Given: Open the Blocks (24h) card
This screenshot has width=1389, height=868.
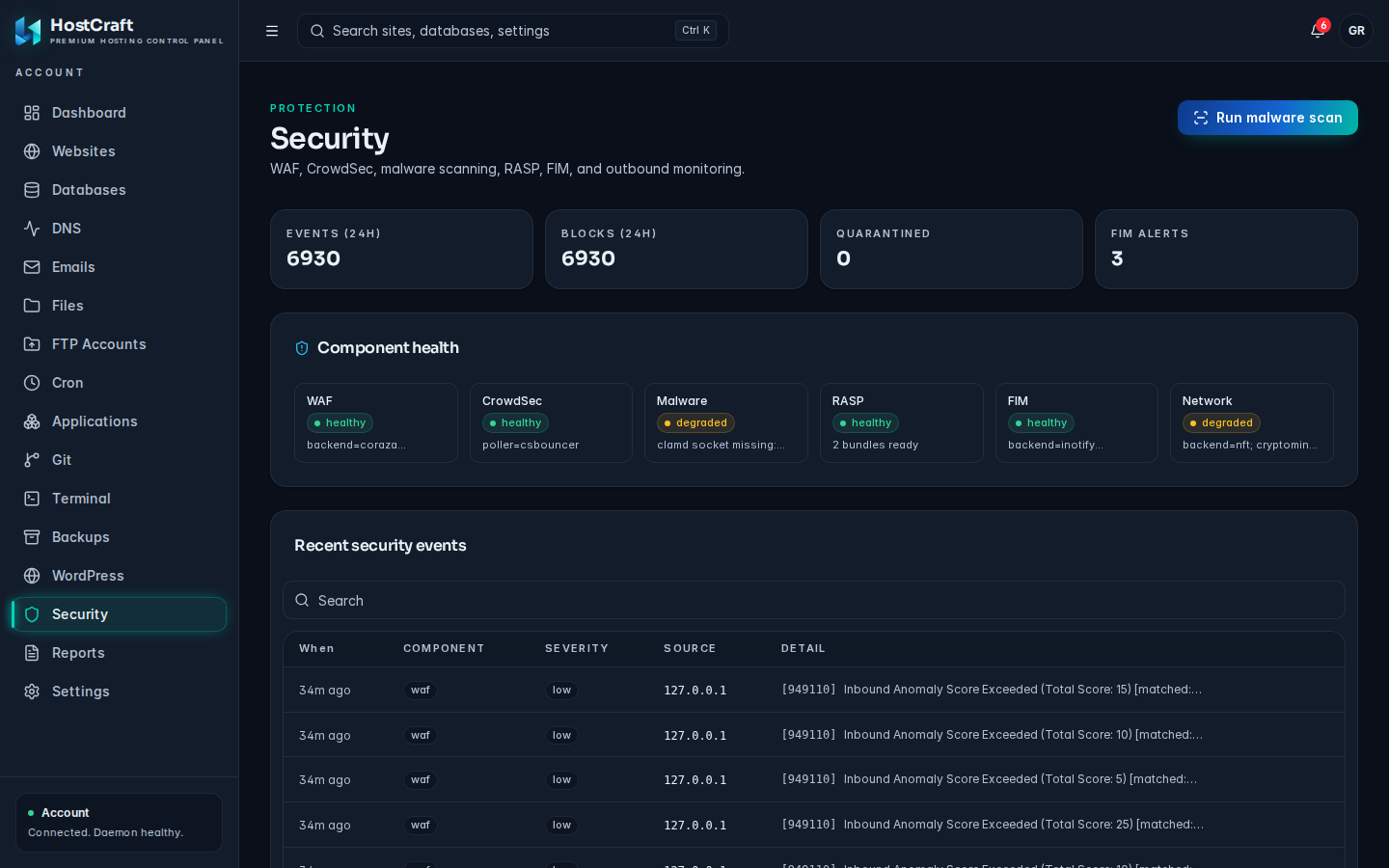Looking at the screenshot, I should [x=676, y=249].
